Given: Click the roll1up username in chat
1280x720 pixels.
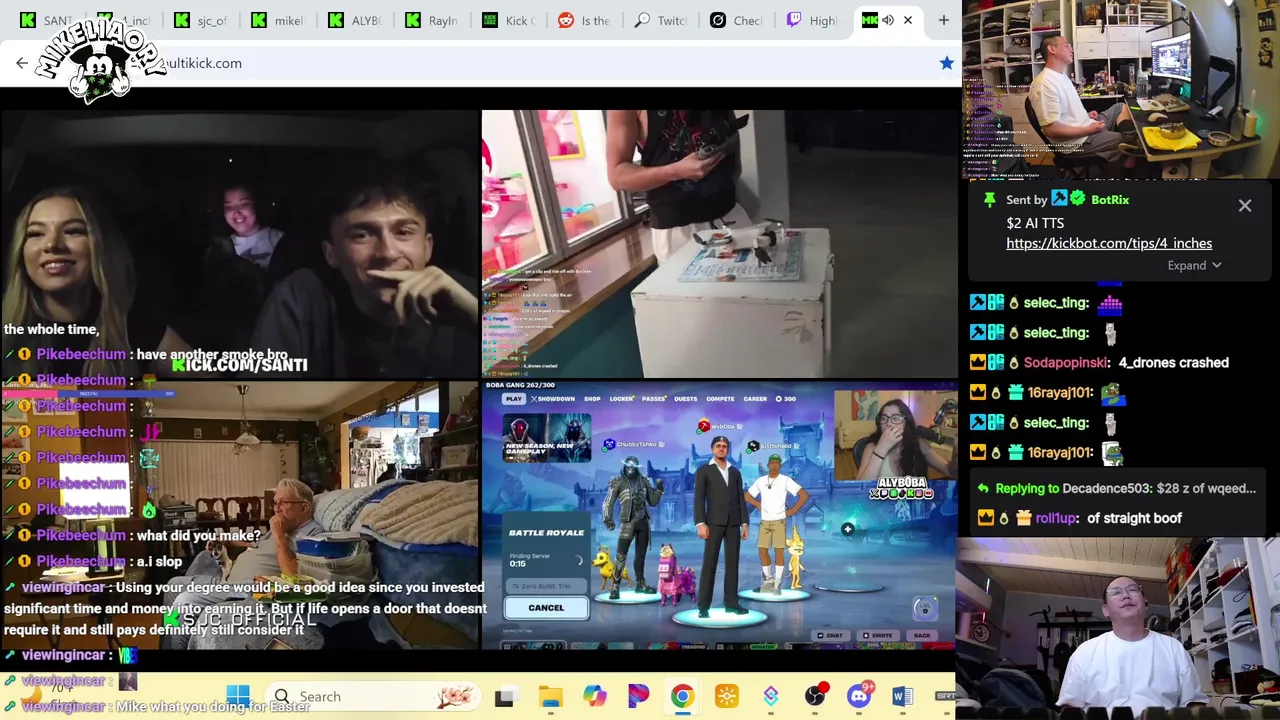Looking at the screenshot, I should click(x=1057, y=518).
